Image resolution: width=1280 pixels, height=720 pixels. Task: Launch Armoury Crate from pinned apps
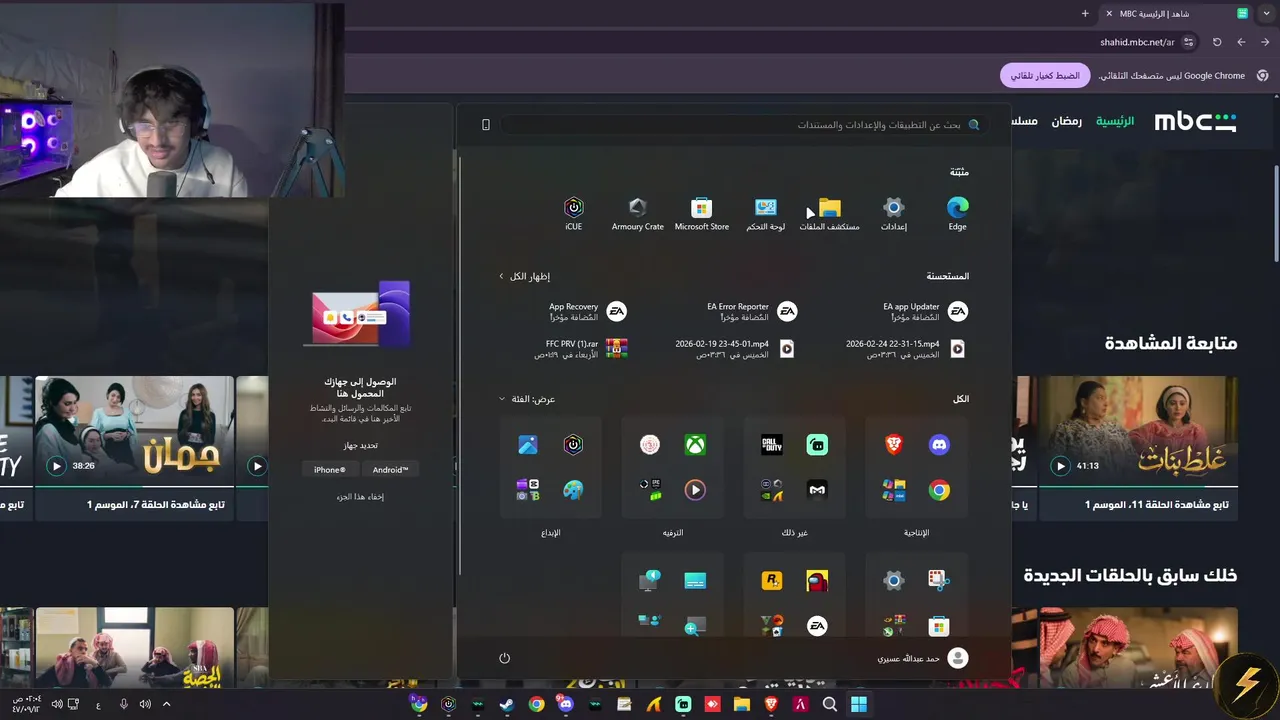pos(637,213)
